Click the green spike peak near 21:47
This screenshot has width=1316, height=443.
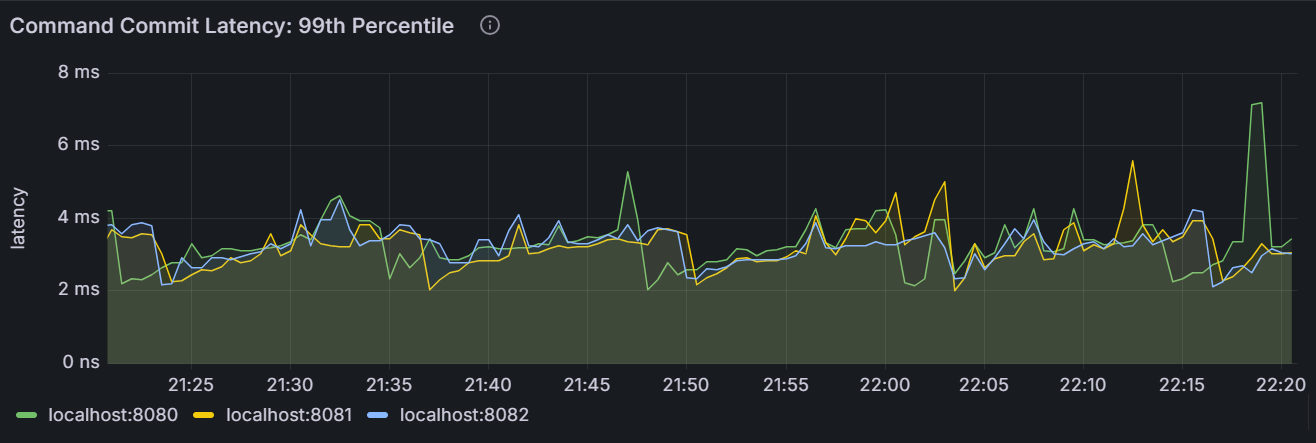pyautogui.click(x=628, y=172)
